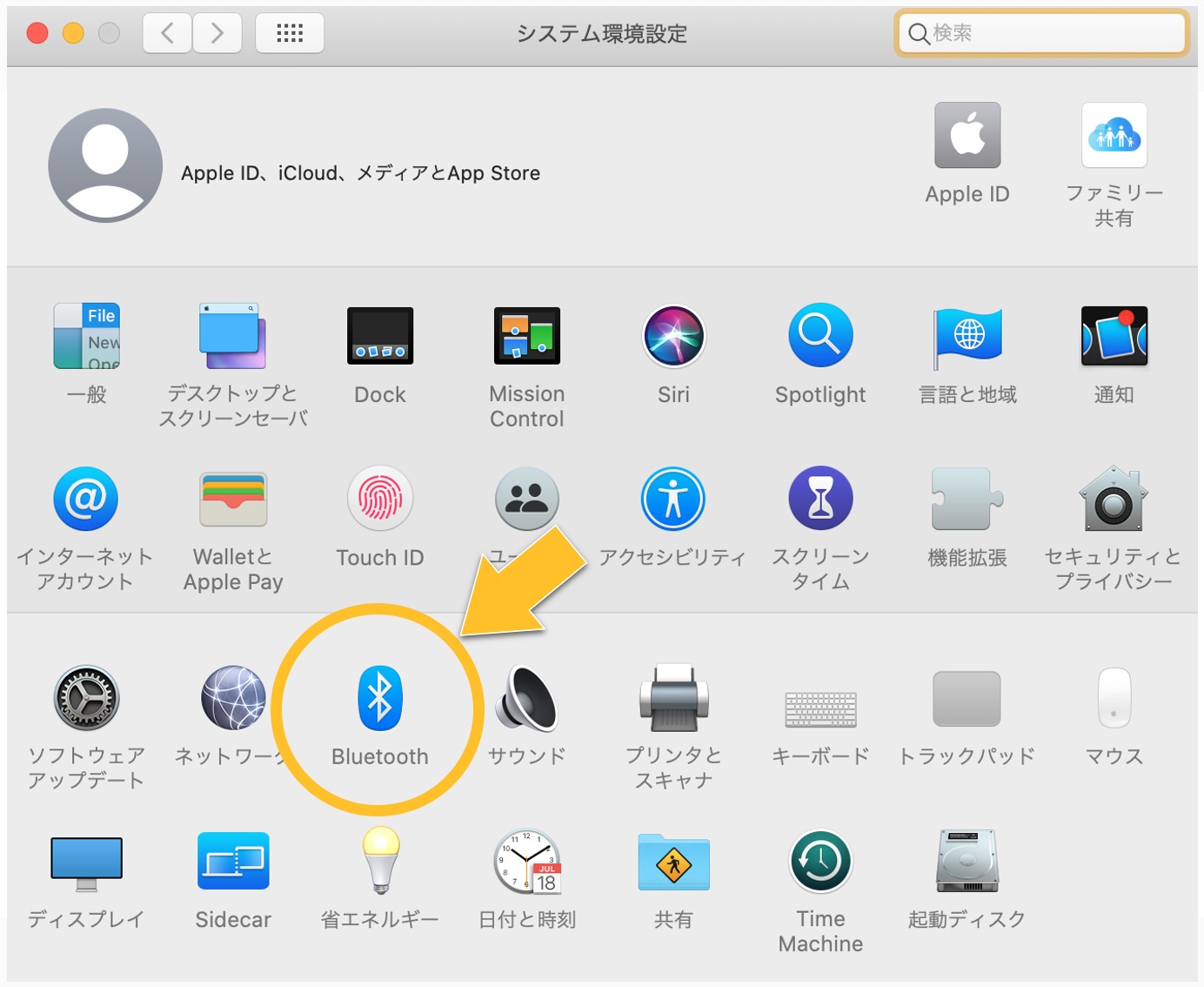
Task: Open the Siri preferences pane
Action: click(673, 336)
